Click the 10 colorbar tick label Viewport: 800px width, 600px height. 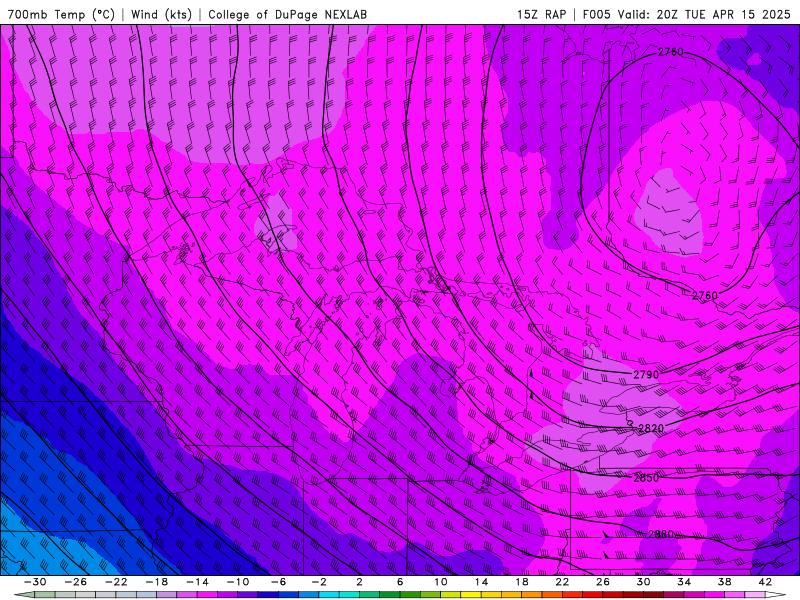click(441, 582)
